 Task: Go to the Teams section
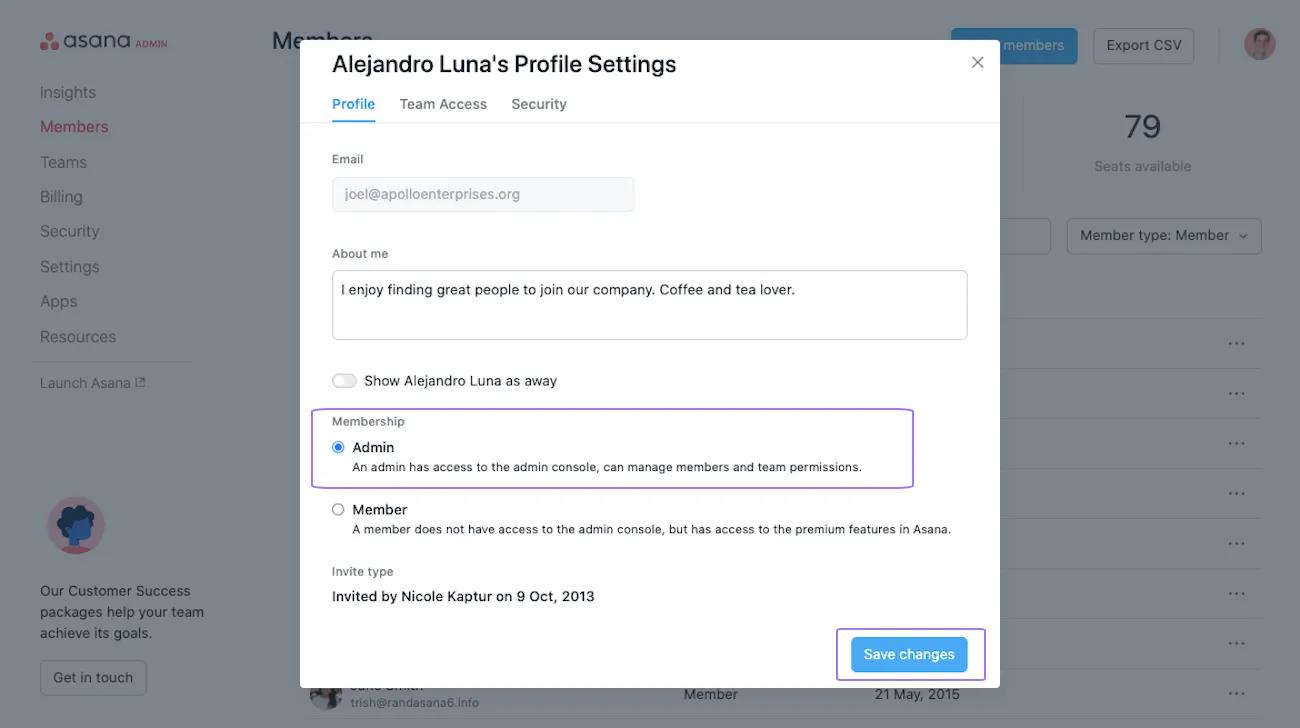coord(63,161)
